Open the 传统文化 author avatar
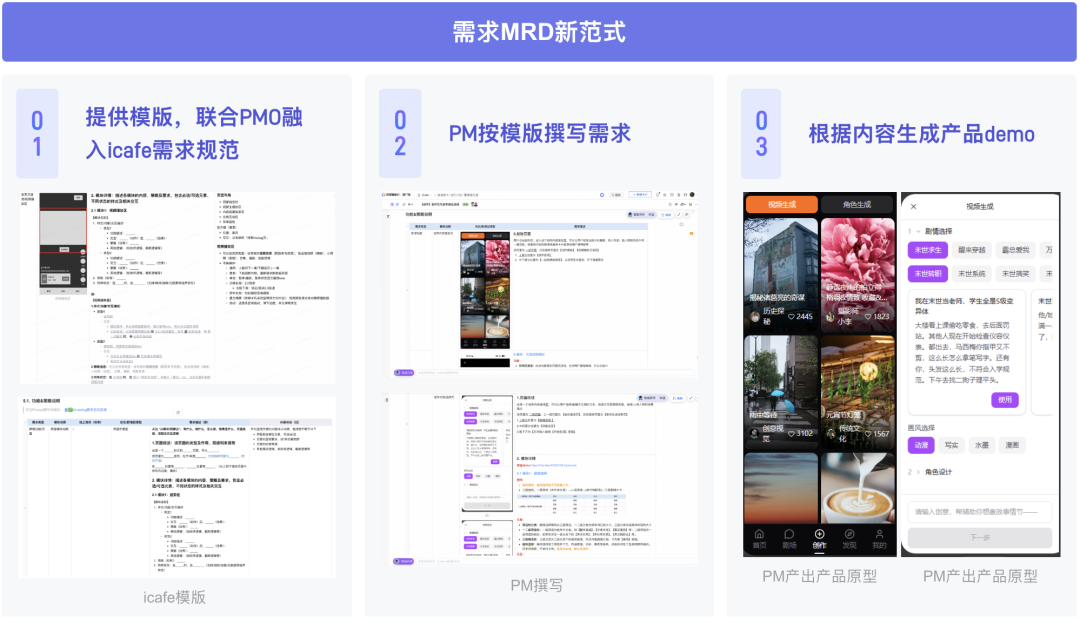The height and width of the screenshot is (622, 1080). point(831,433)
